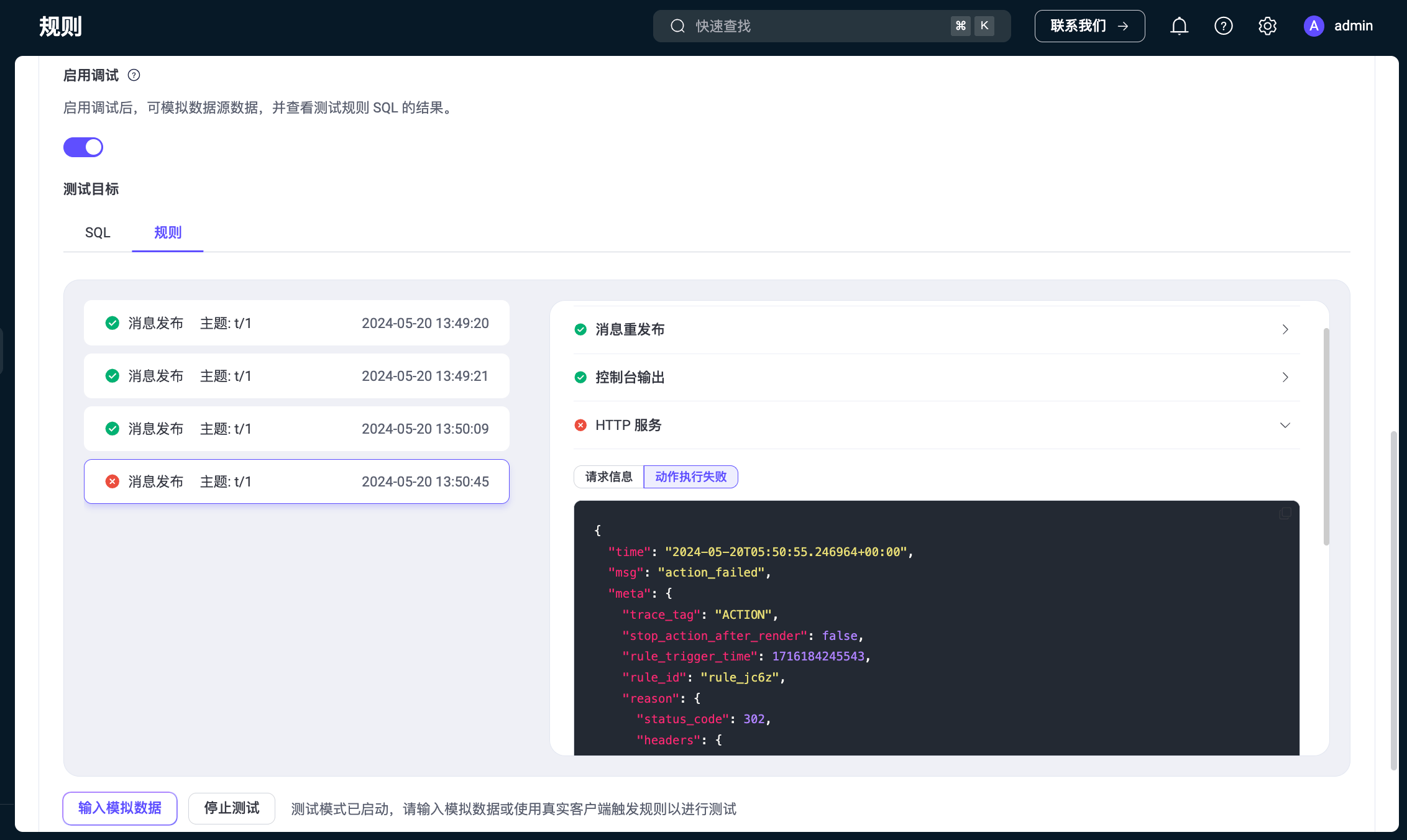Click the red error icon on failed 消息发布 entry
This screenshot has width=1407, height=840.
point(112,481)
